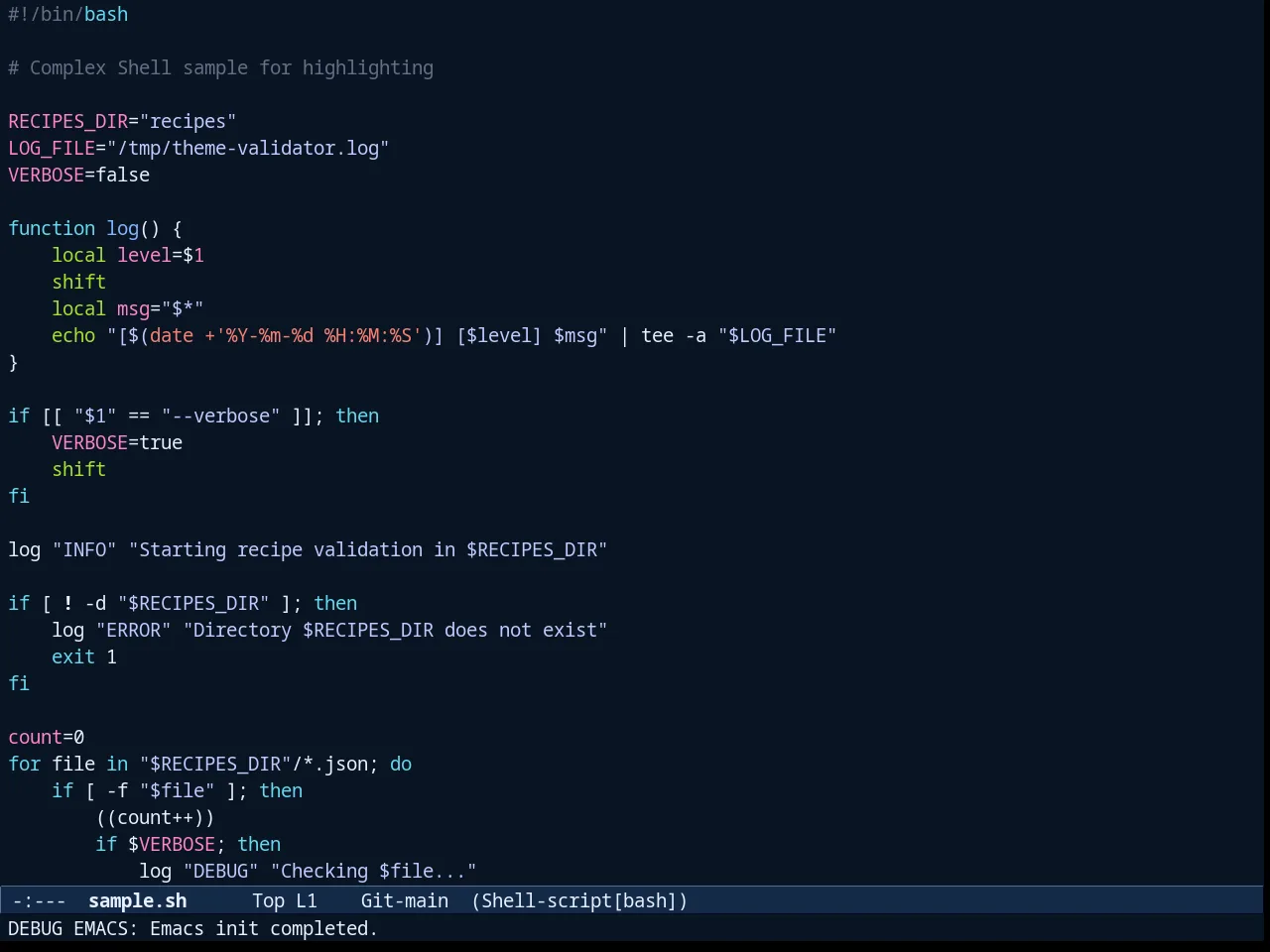Click the Git-main version control indicator

click(x=404, y=900)
